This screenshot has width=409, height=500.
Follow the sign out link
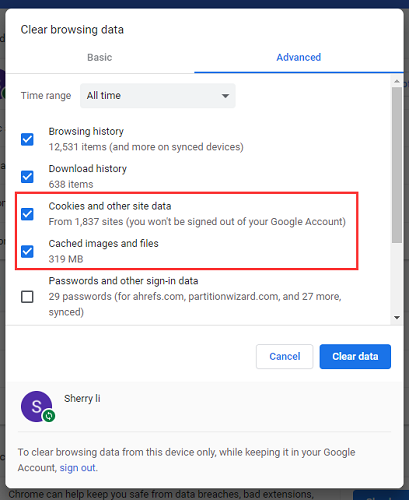78,468
